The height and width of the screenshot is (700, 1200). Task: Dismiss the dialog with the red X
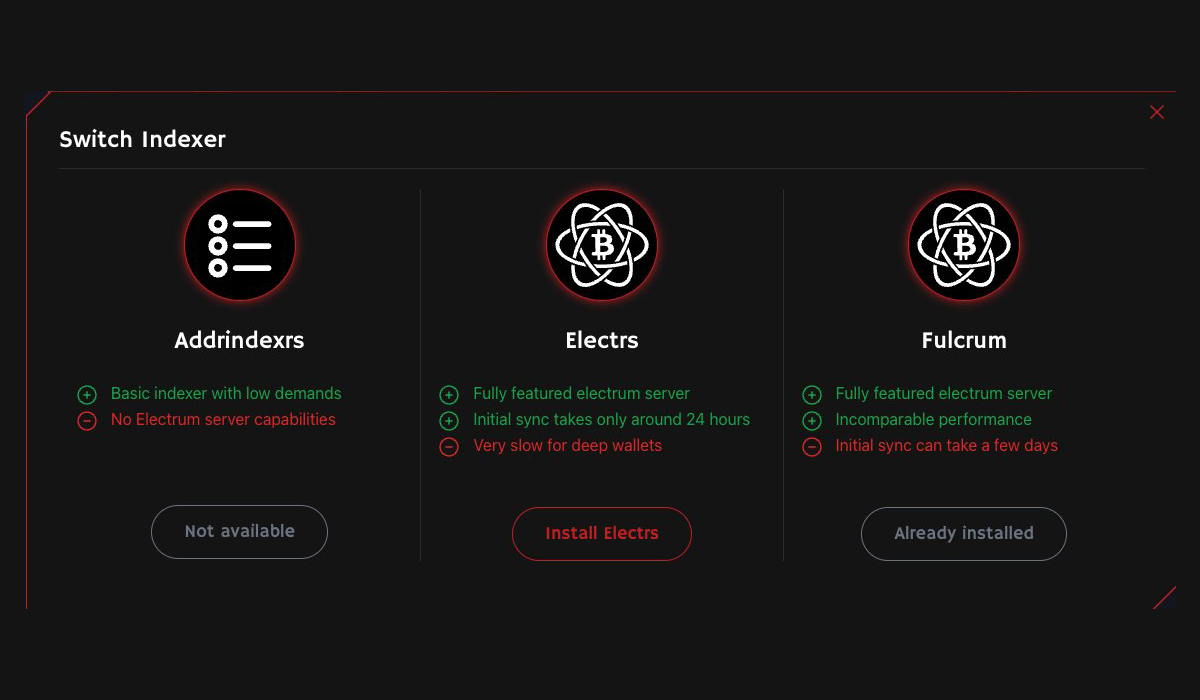pyautogui.click(x=1157, y=112)
